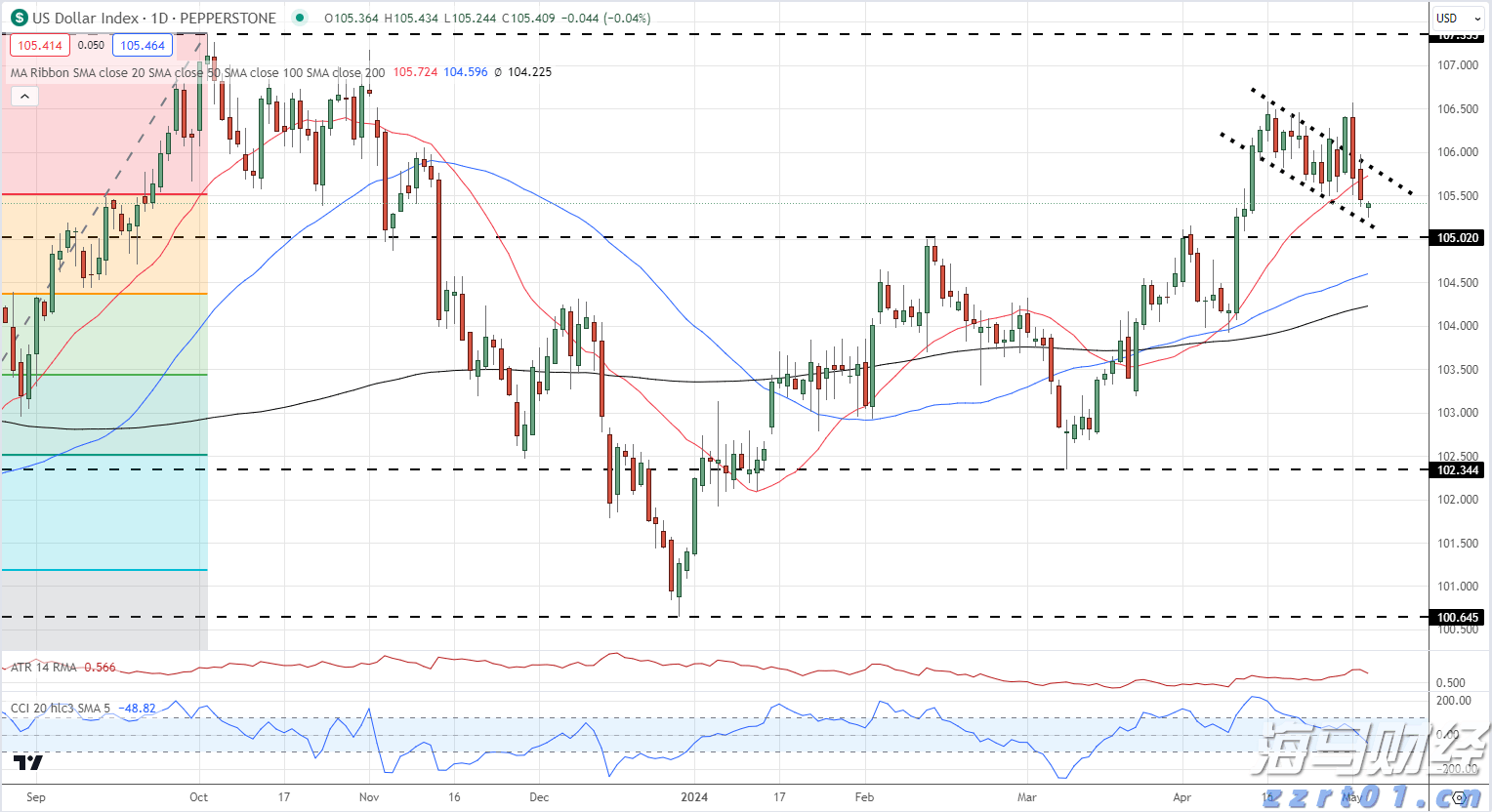This screenshot has height=812, width=1492.
Task: Click the 200.00 CCI scale label
Action: 1455,701
